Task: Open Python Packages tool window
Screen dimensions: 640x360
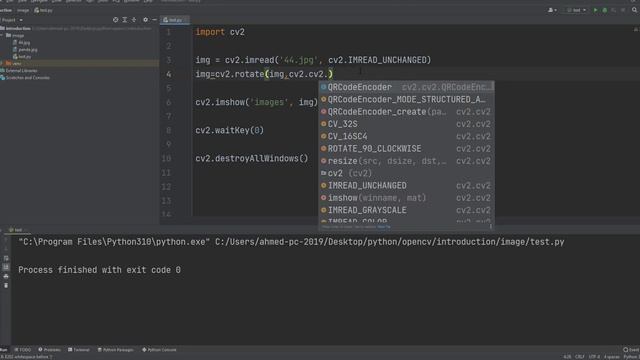Action: pyautogui.click(x=116, y=350)
